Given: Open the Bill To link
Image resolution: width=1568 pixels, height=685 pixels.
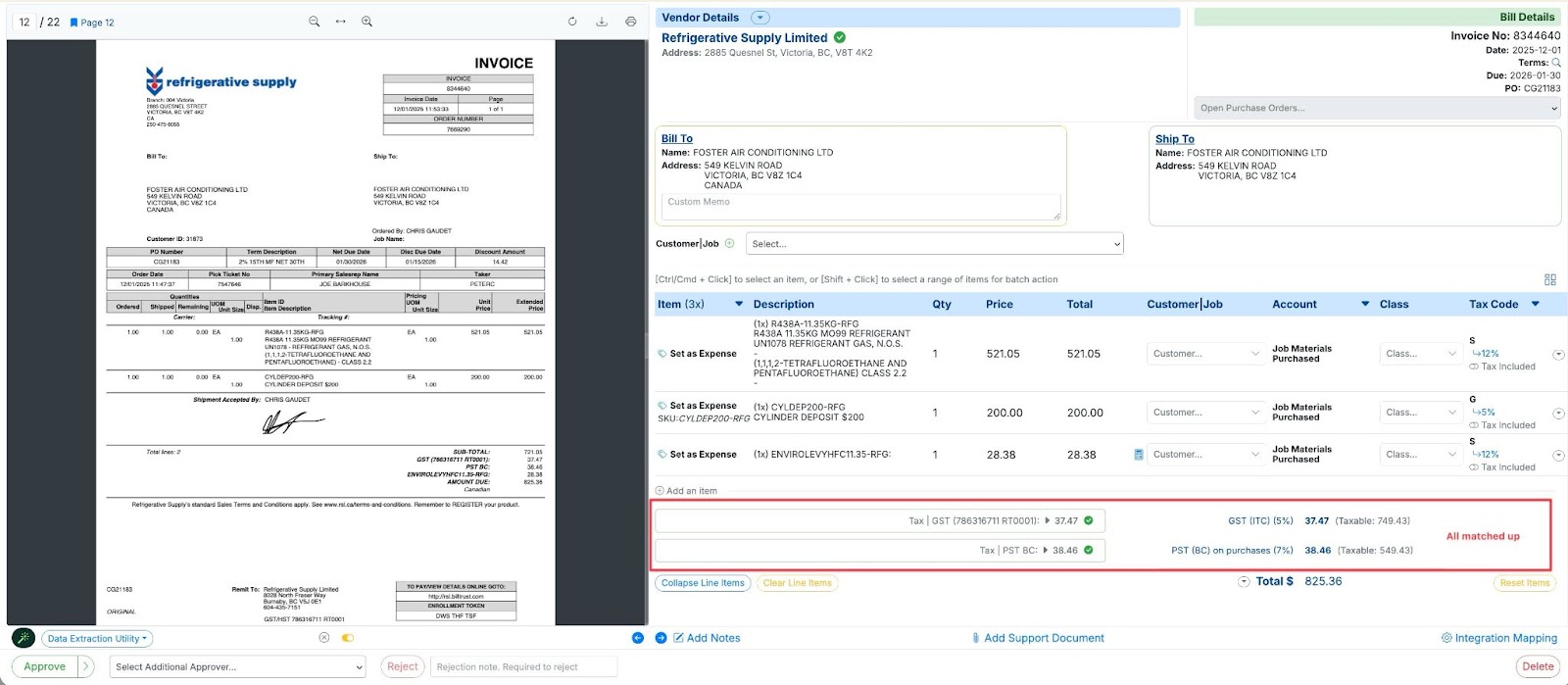Looking at the screenshot, I should pyautogui.click(x=677, y=139).
